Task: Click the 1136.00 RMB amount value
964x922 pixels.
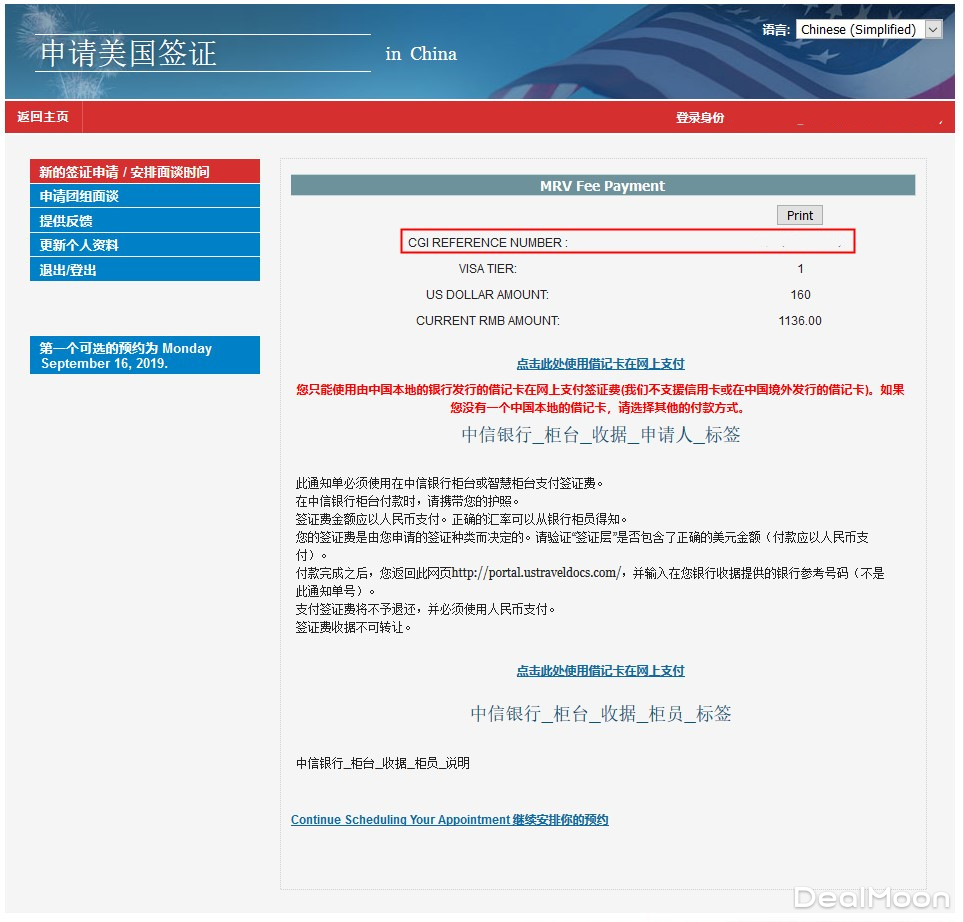Action: [799, 321]
